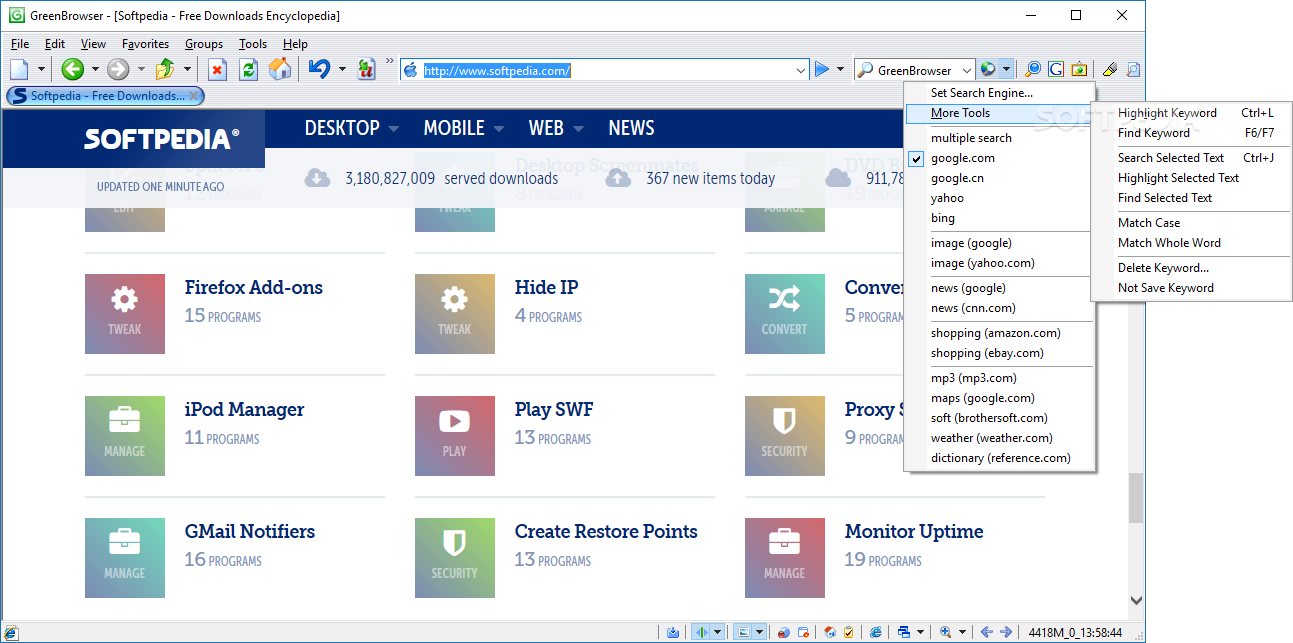Open zoom level dropdown in status bar

point(963,632)
